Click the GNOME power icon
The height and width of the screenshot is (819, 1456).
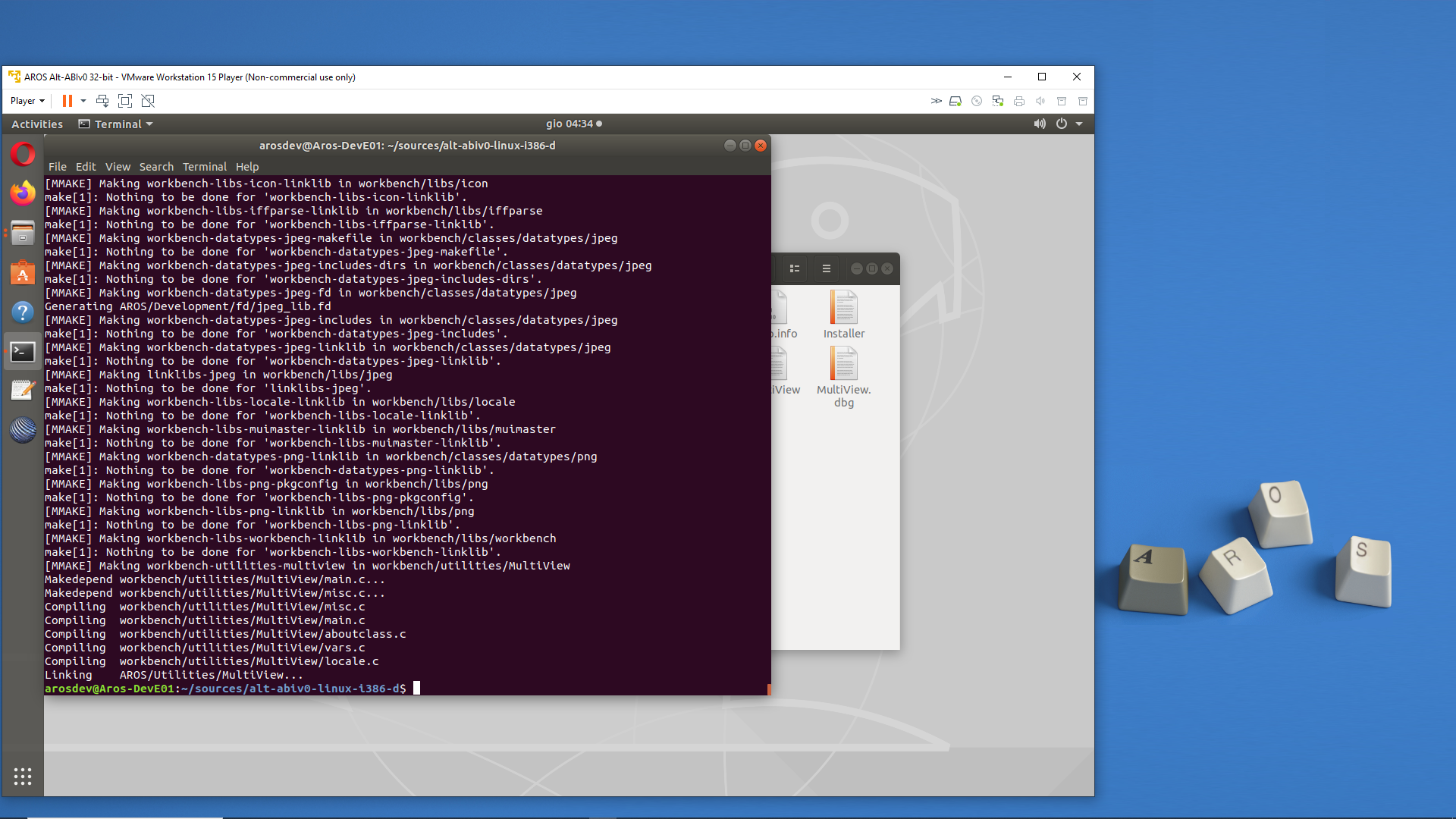click(x=1062, y=124)
